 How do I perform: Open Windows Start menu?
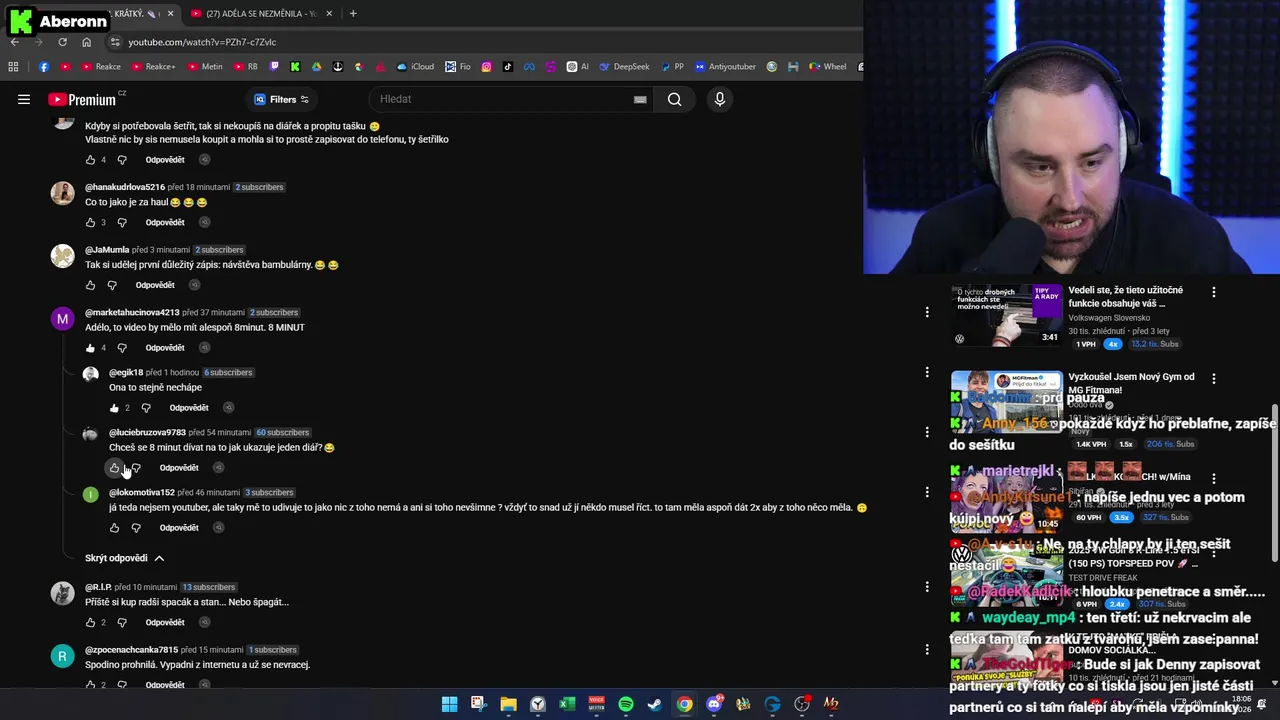[x=450, y=704]
